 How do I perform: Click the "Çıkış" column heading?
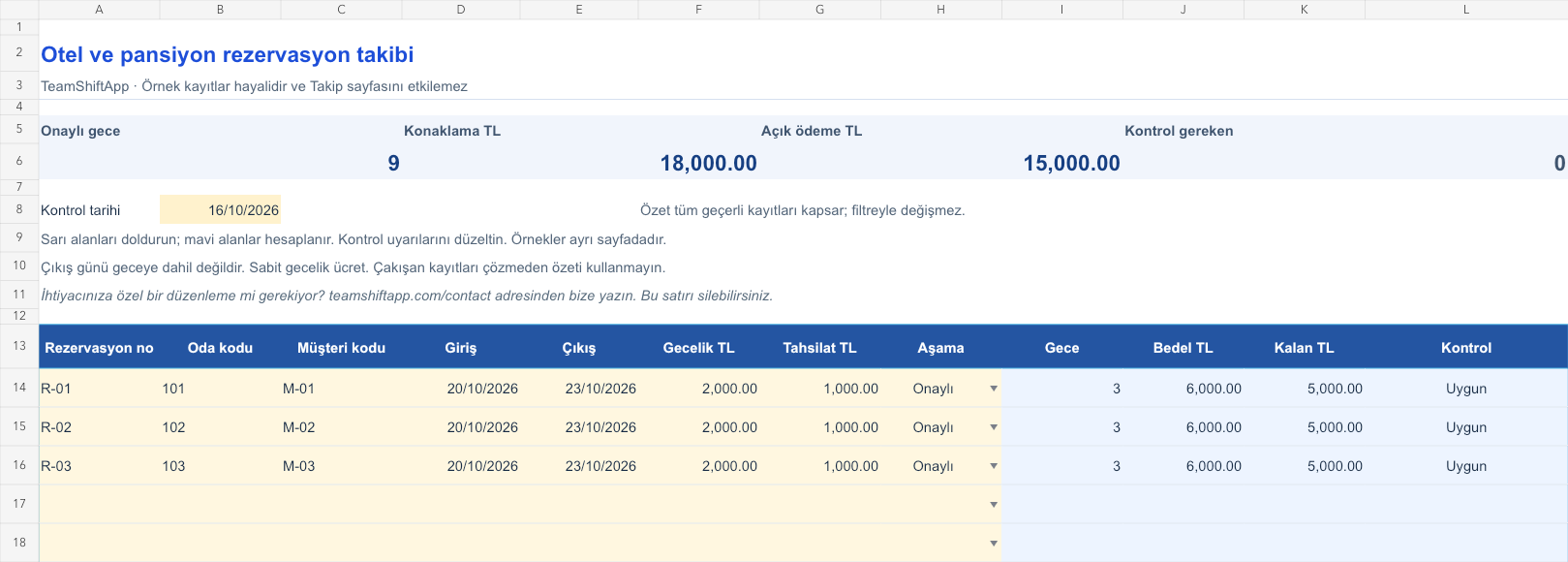pyautogui.click(x=579, y=348)
